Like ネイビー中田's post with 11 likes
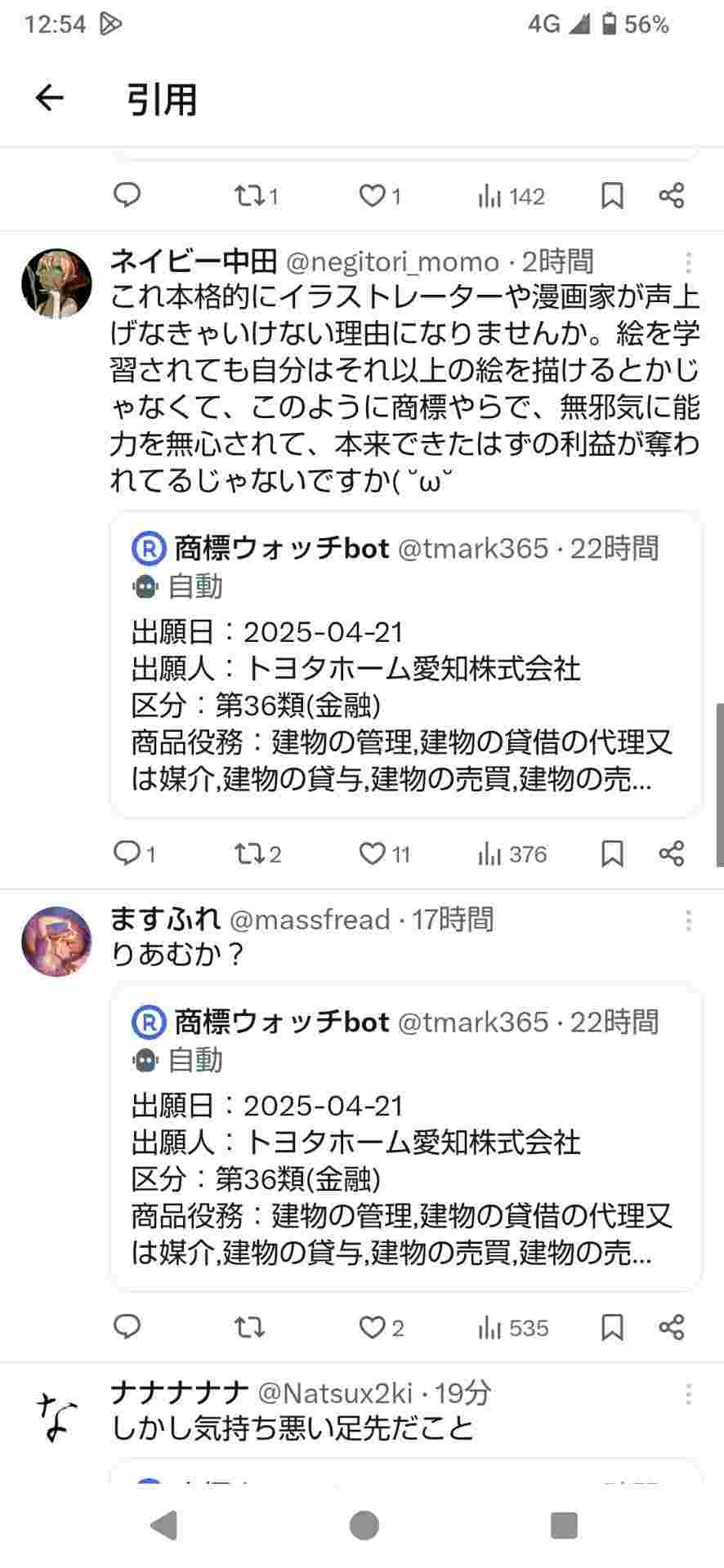 (384, 854)
